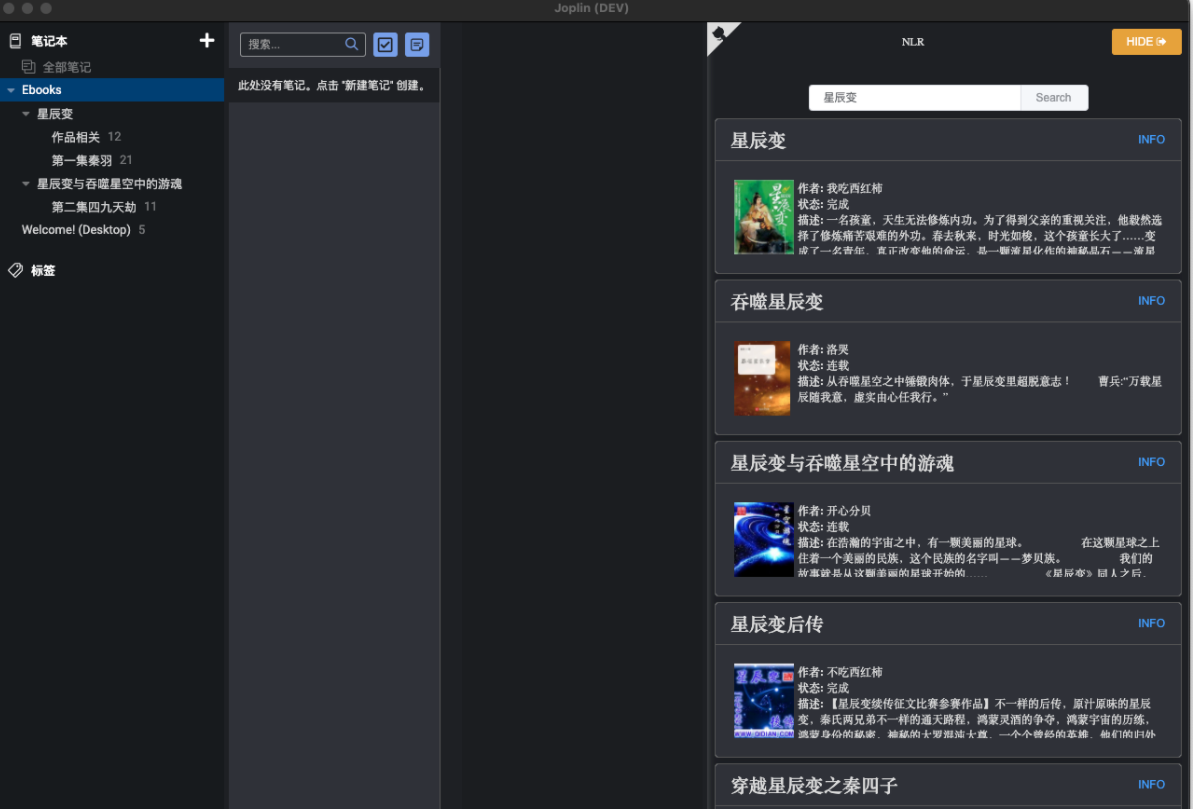The image size is (1193, 809).
Task: Click the 星辰变后传 book cover
Action: [763, 701]
